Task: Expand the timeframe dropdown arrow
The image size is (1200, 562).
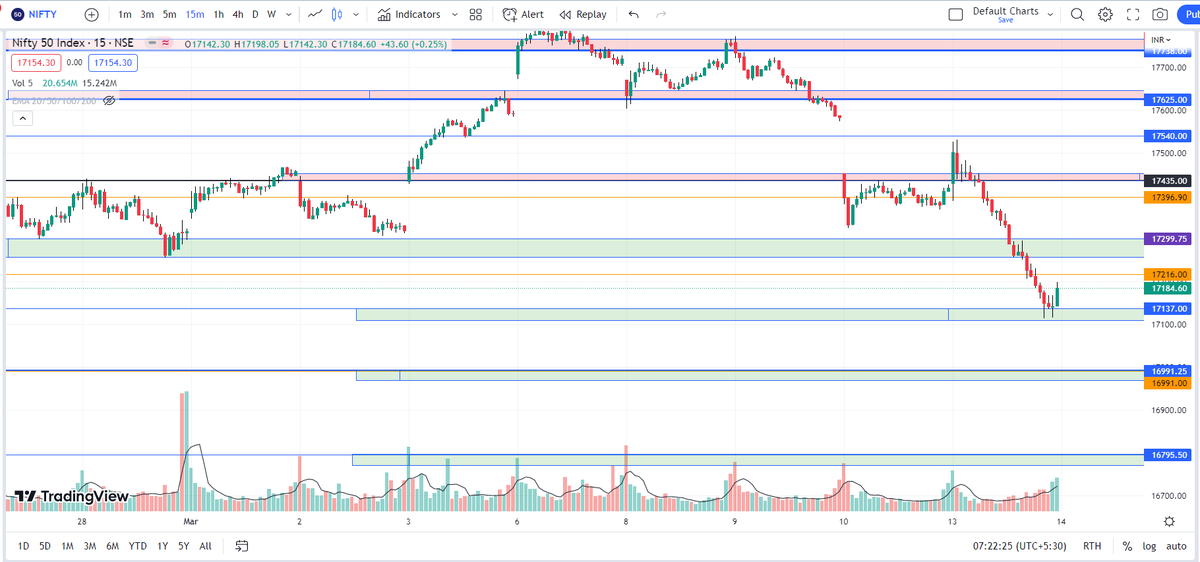Action: coord(288,14)
